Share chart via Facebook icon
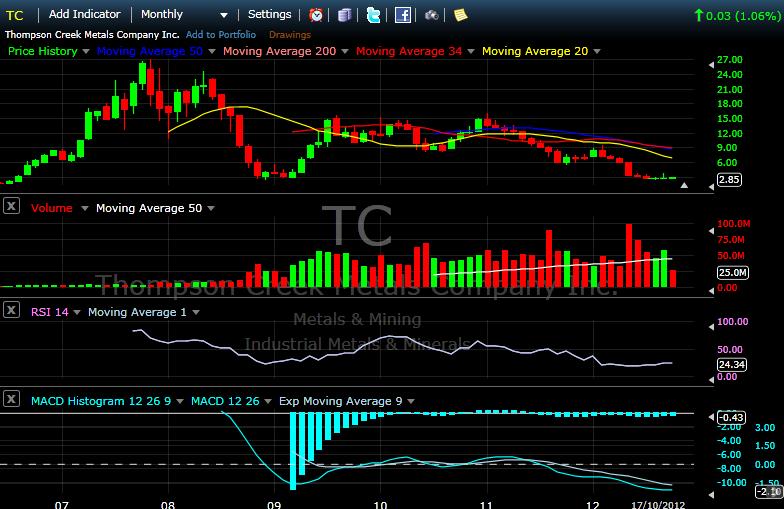Image resolution: width=784 pixels, height=509 pixels. [403, 15]
